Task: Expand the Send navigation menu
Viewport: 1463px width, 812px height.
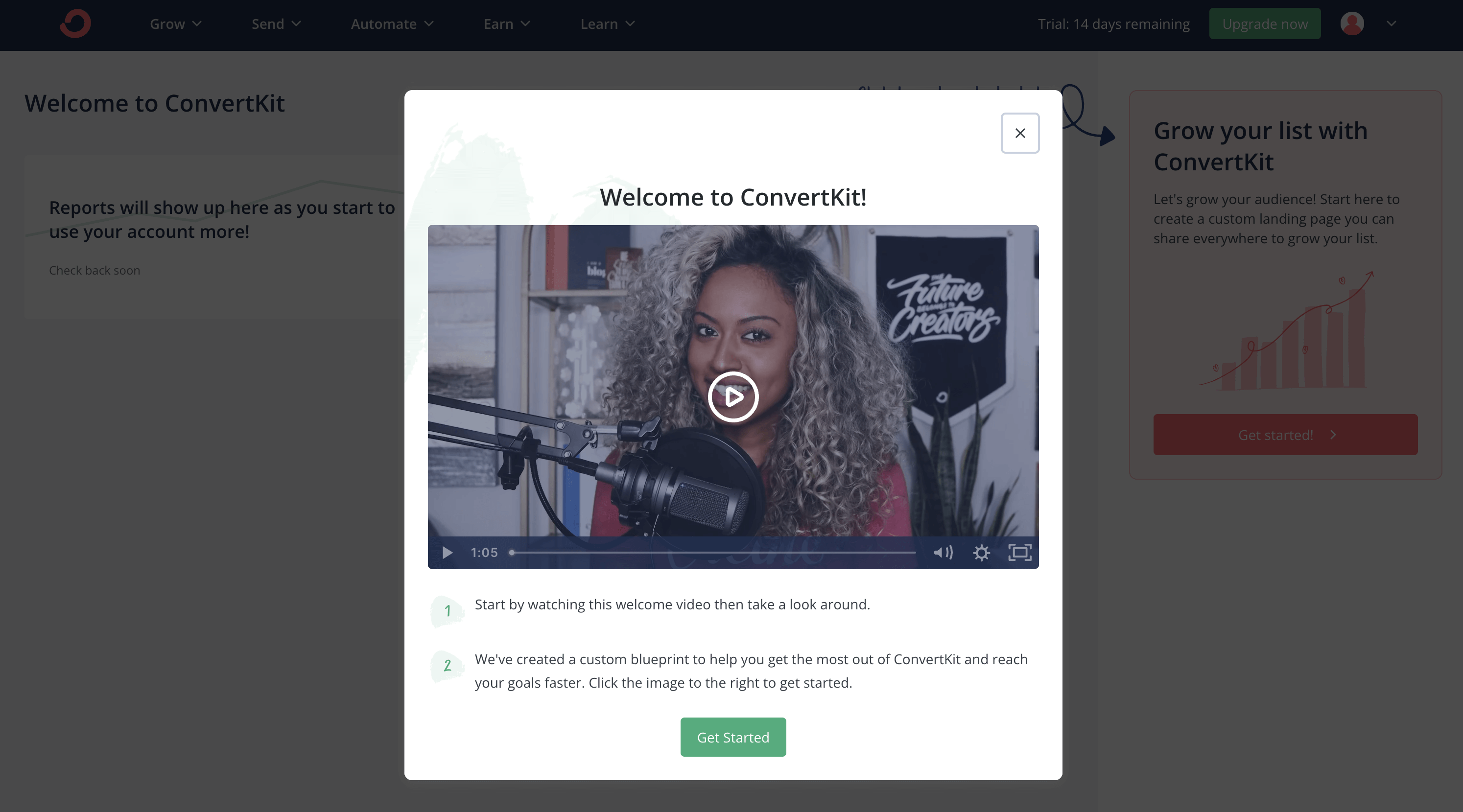Action: (275, 23)
